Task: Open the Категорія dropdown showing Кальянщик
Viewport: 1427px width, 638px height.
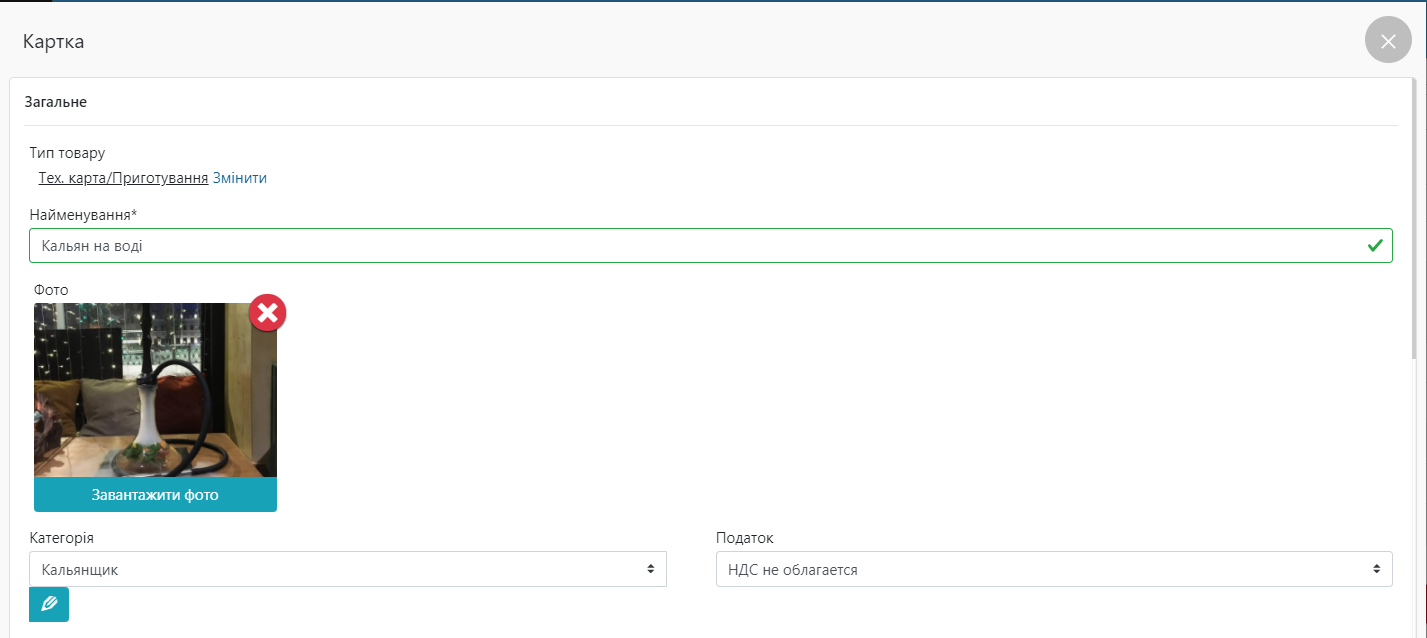Action: (348, 569)
